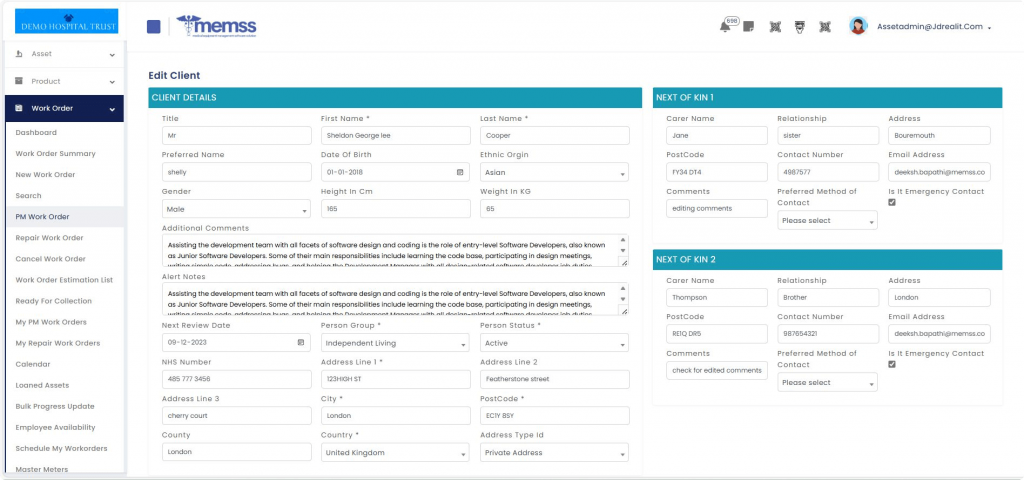Click the Address Line 1 field
The height and width of the screenshot is (480, 1024).
pyautogui.click(x=395, y=379)
